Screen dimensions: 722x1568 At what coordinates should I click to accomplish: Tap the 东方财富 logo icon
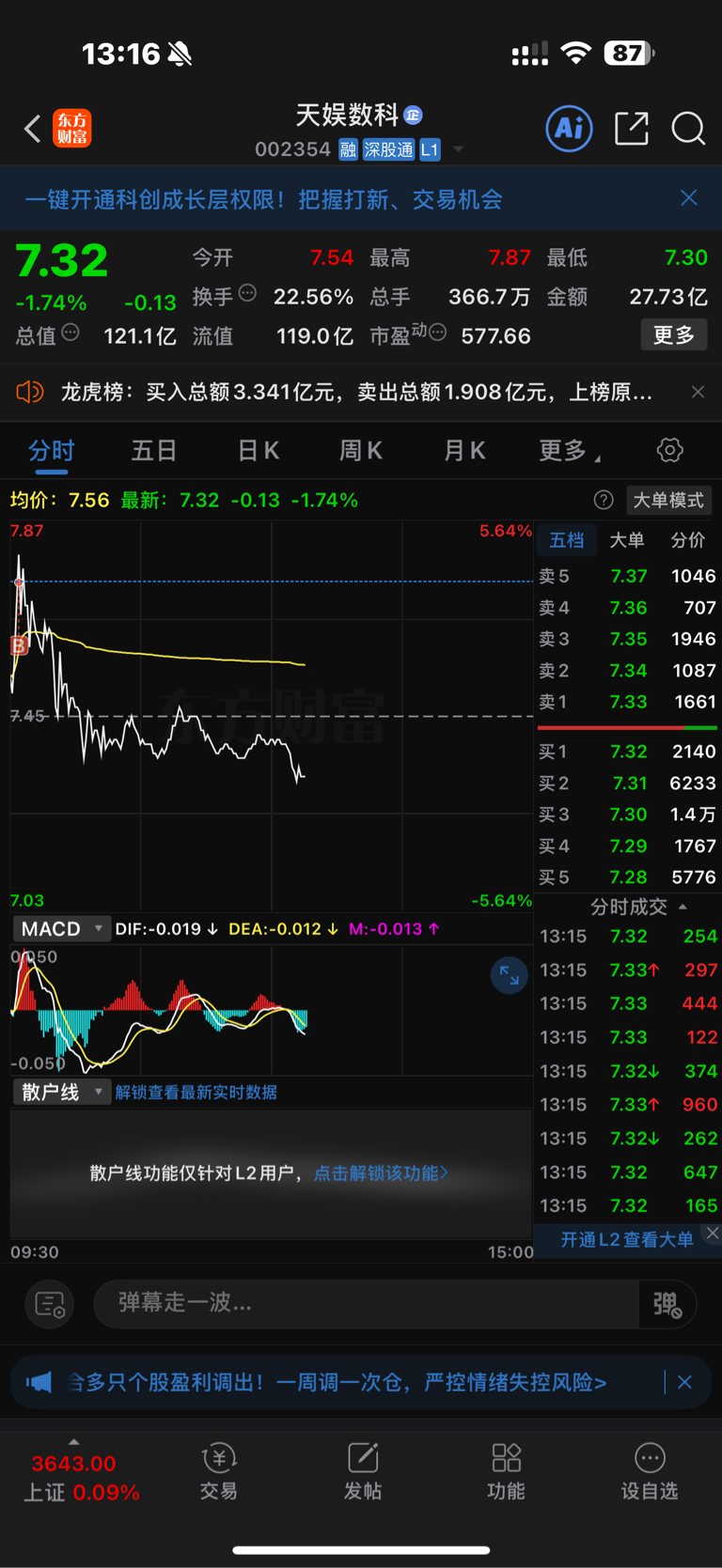pos(72,129)
